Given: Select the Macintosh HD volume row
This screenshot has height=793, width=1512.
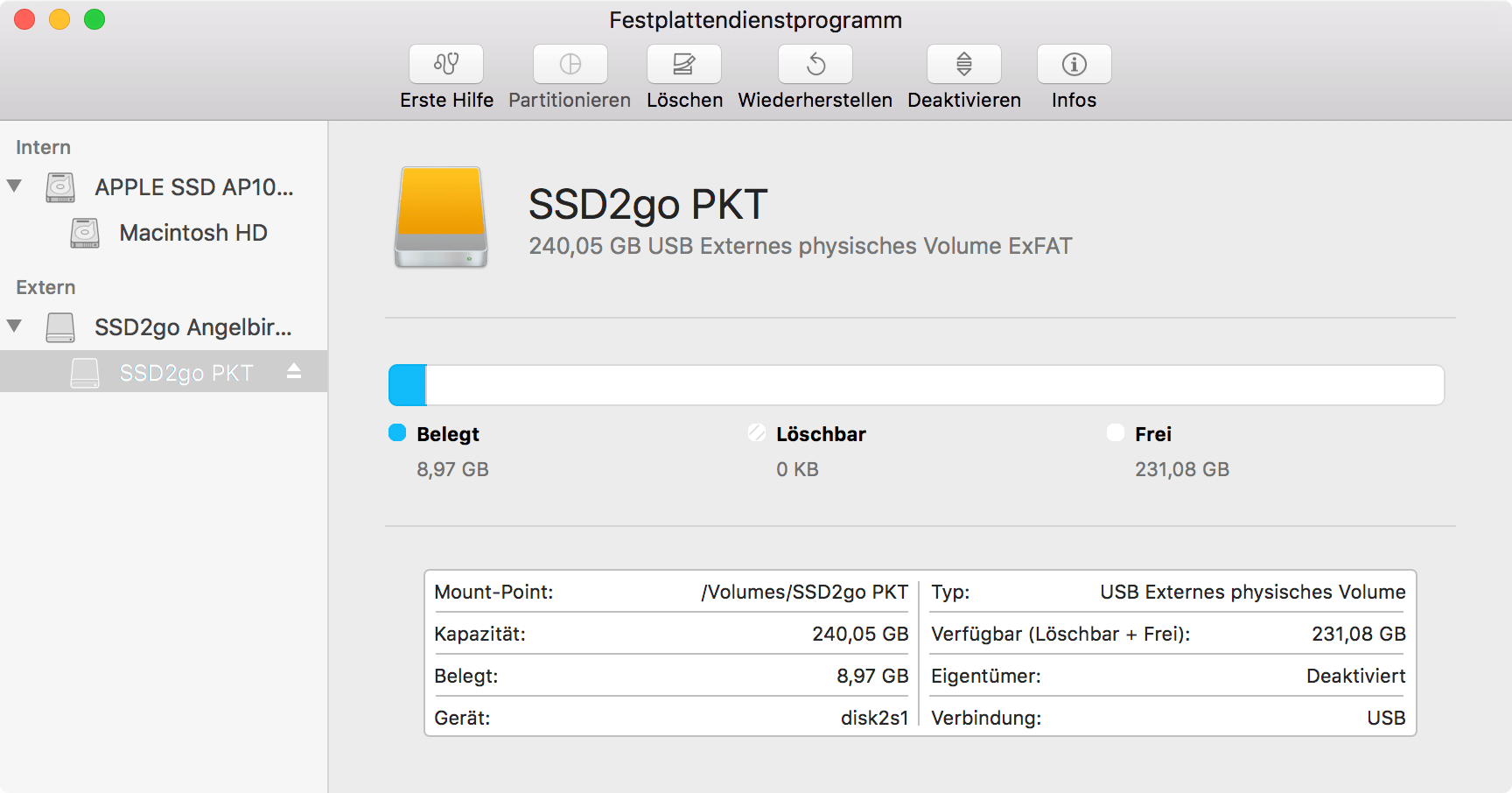Looking at the screenshot, I should (164, 233).
